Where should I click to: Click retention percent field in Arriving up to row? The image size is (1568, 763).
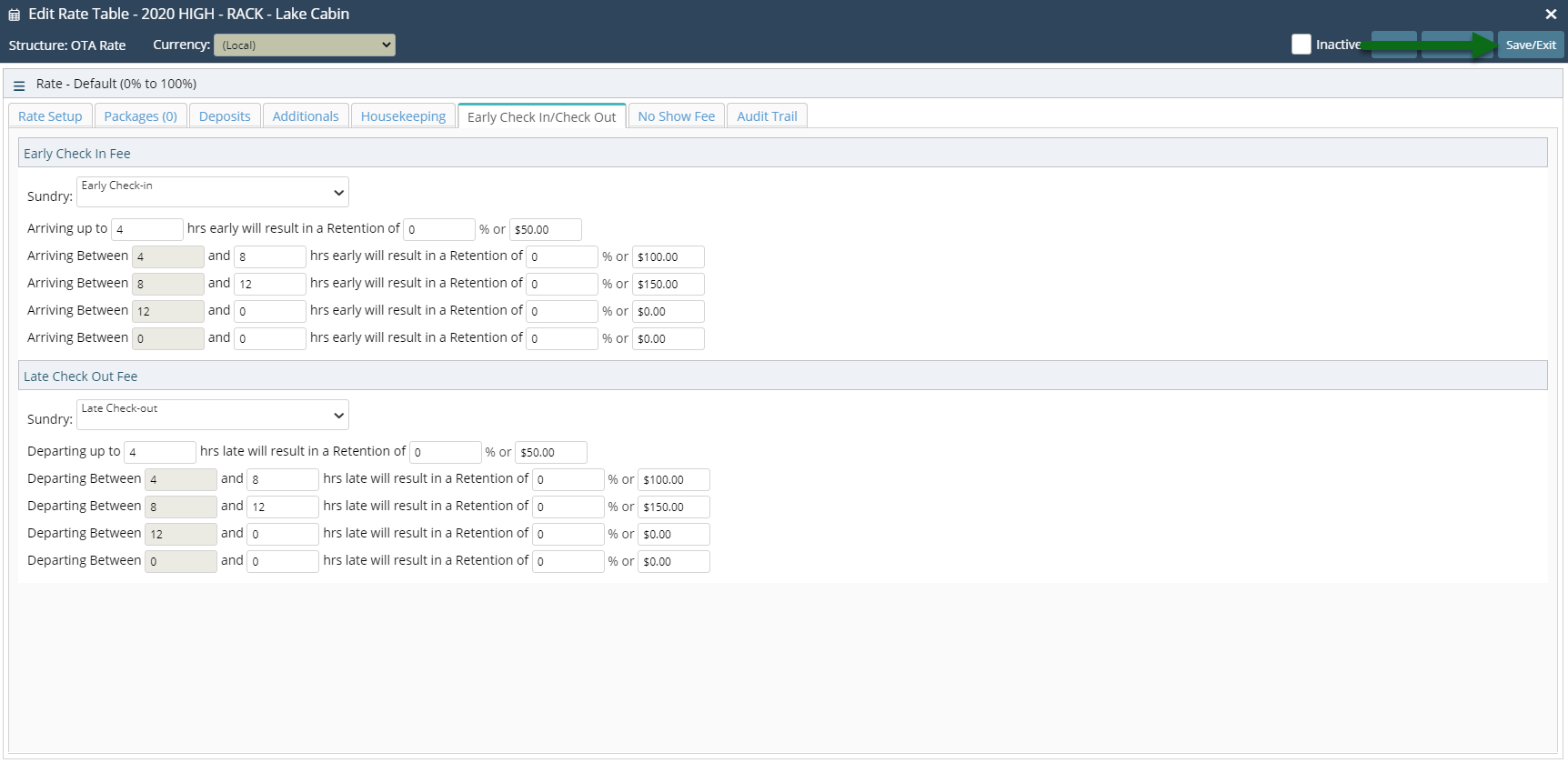click(439, 229)
